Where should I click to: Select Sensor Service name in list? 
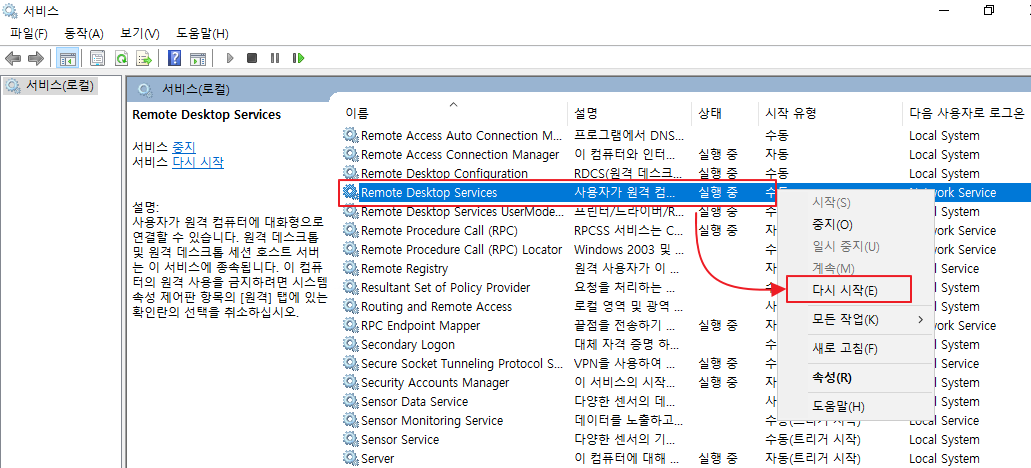(x=400, y=440)
